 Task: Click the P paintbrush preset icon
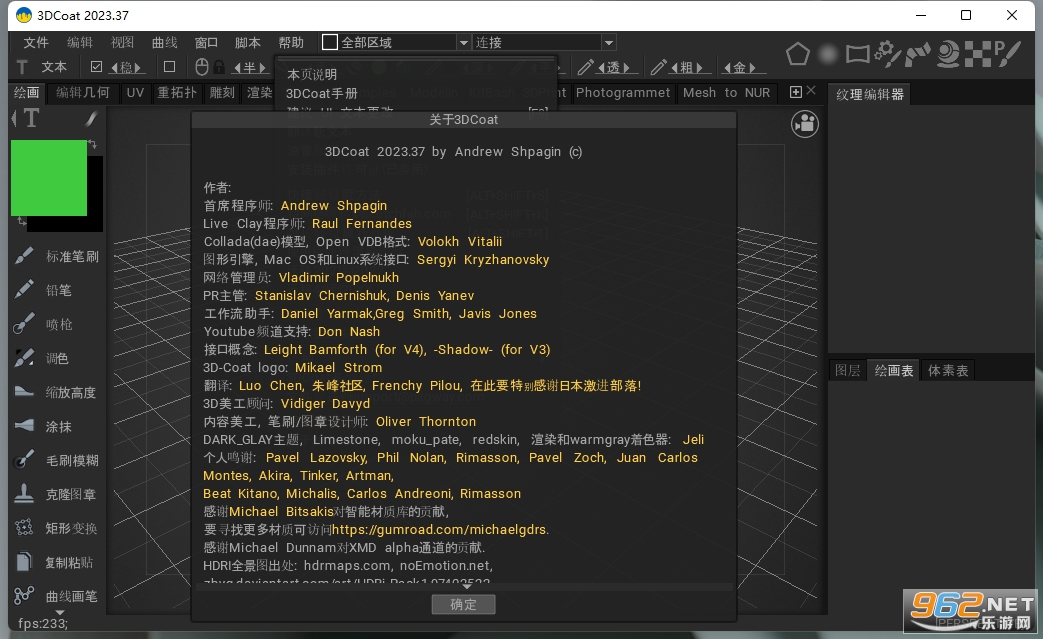[x=1007, y=54]
